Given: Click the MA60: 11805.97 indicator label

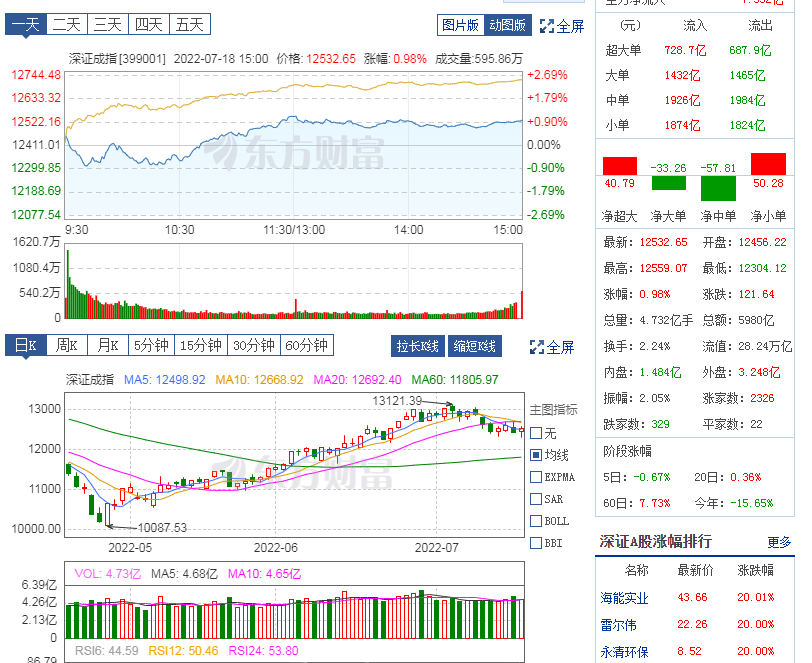Looking at the screenshot, I should (455, 380).
